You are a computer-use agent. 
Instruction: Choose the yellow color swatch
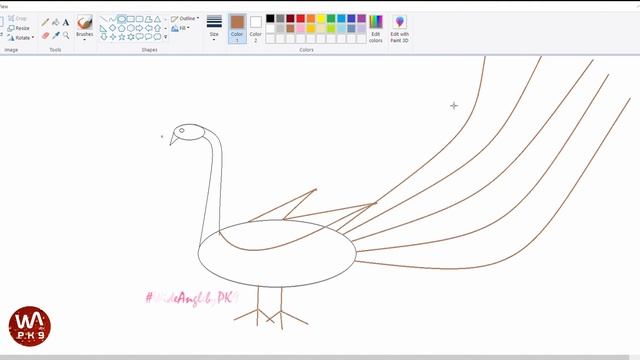(321, 18)
